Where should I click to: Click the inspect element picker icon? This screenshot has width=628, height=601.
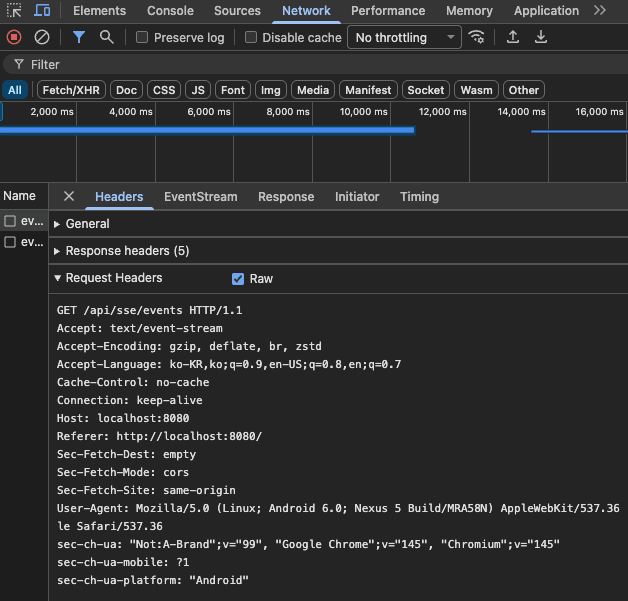pyautogui.click(x=15, y=11)
